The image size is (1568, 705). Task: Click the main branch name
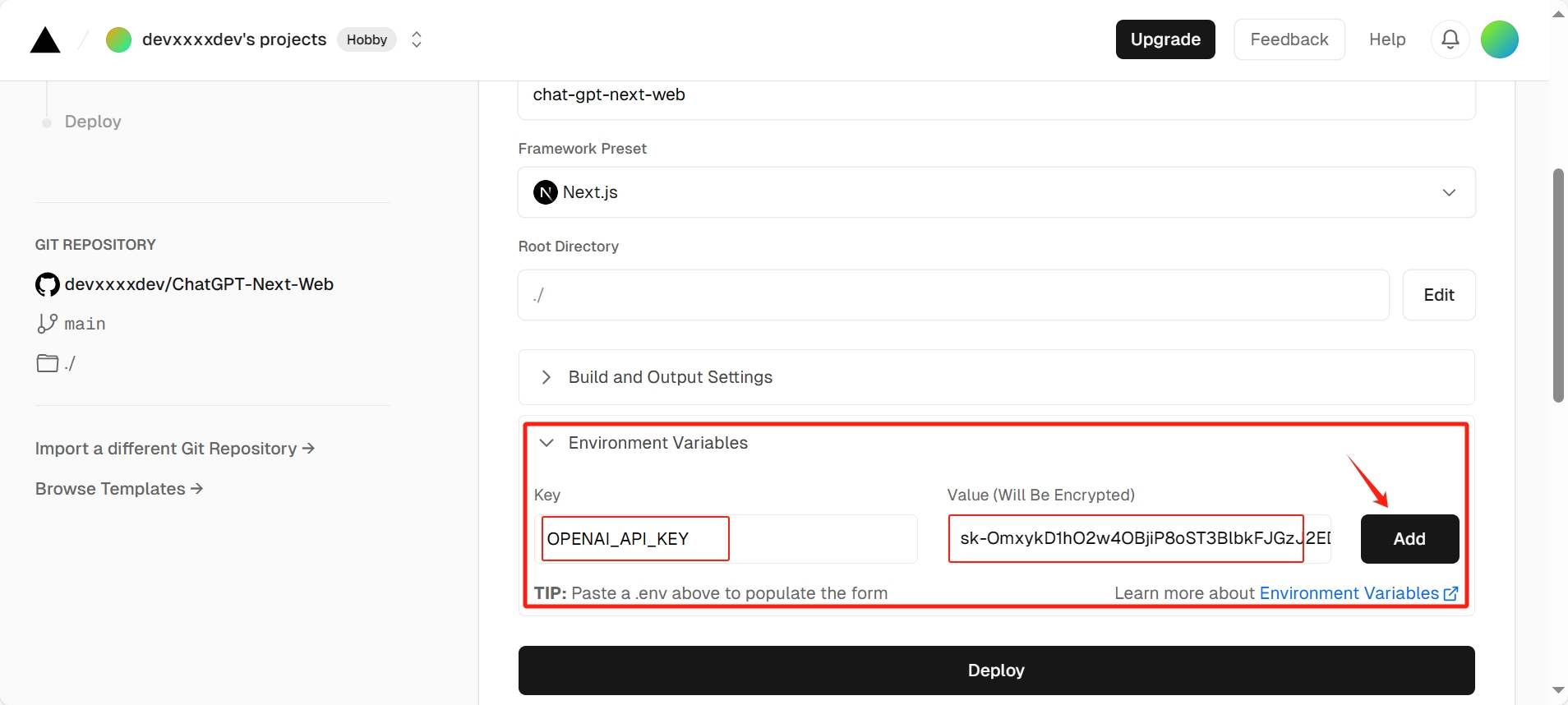85,324
